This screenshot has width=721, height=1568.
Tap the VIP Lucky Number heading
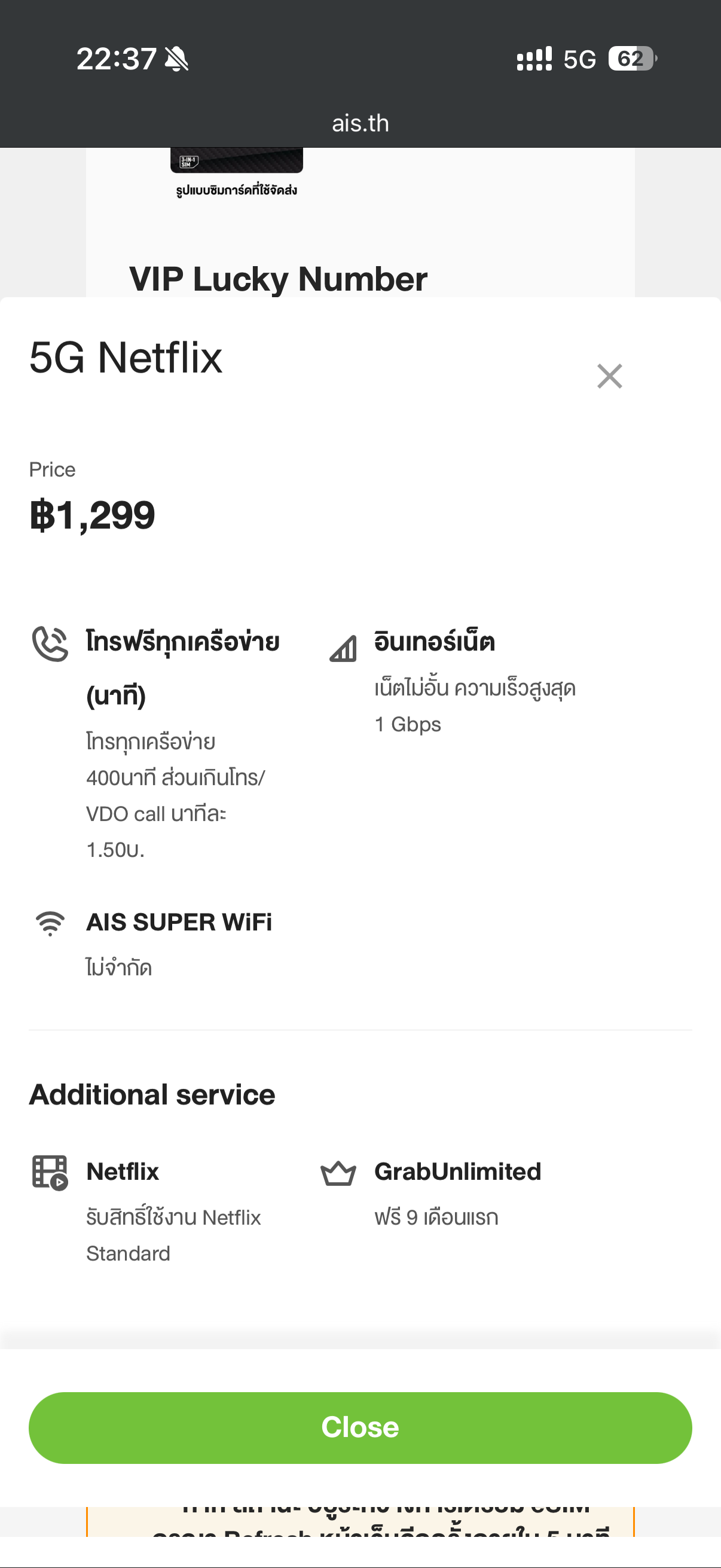[278, 279]
